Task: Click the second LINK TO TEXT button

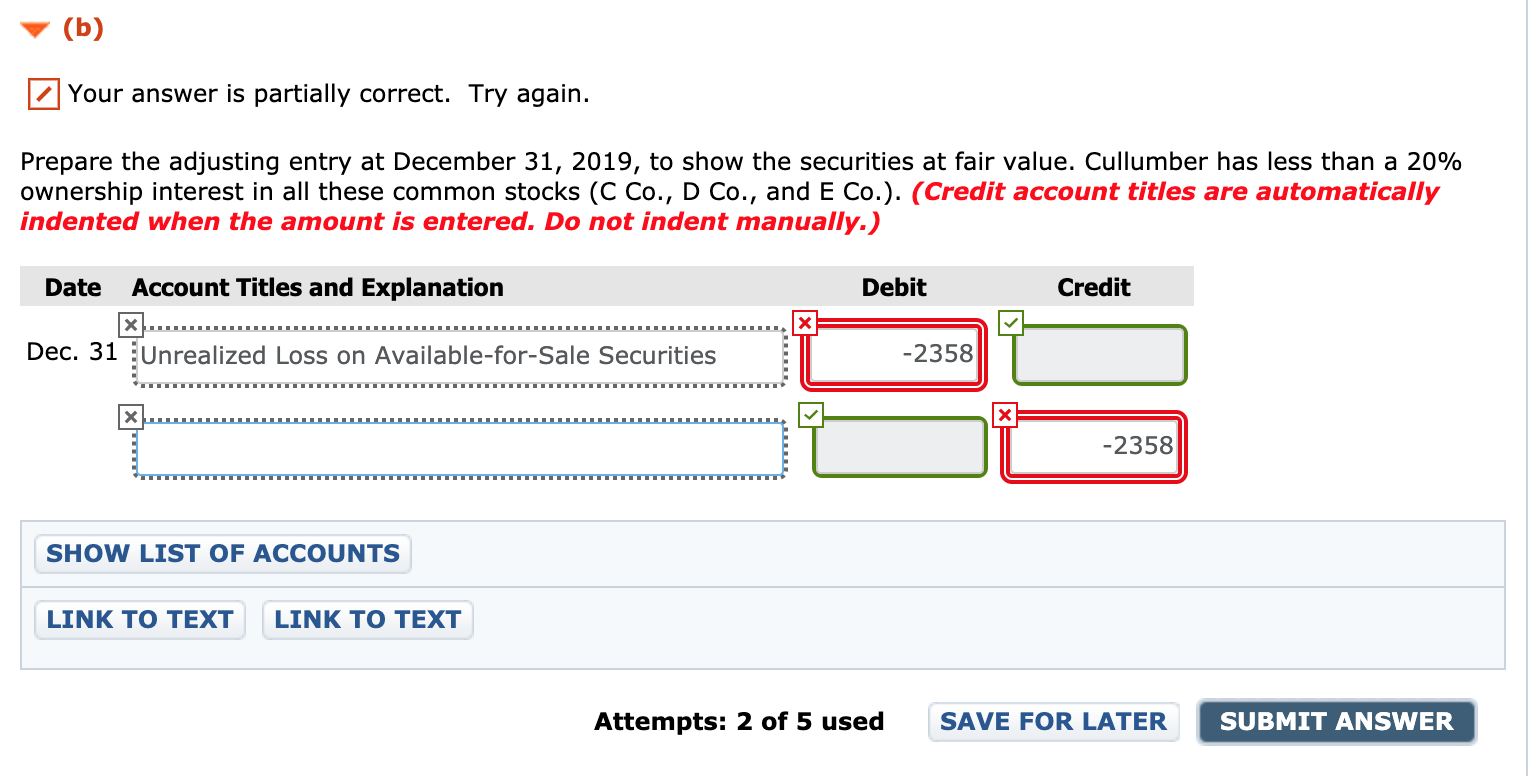Action: click(x=367, y=619)
